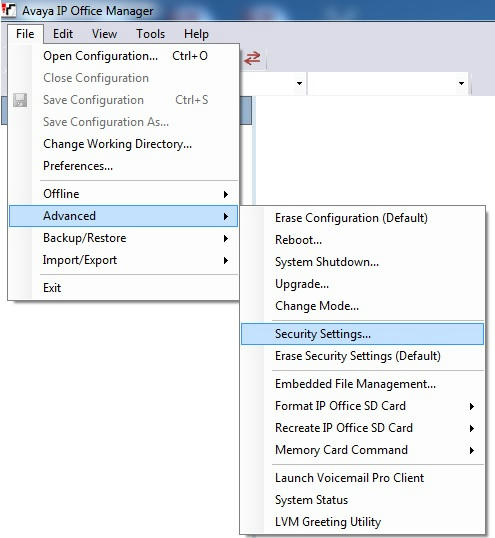Viewport: 495px width, 538px height.
Task: Open the Tools menu
Action: pos(150,34)
